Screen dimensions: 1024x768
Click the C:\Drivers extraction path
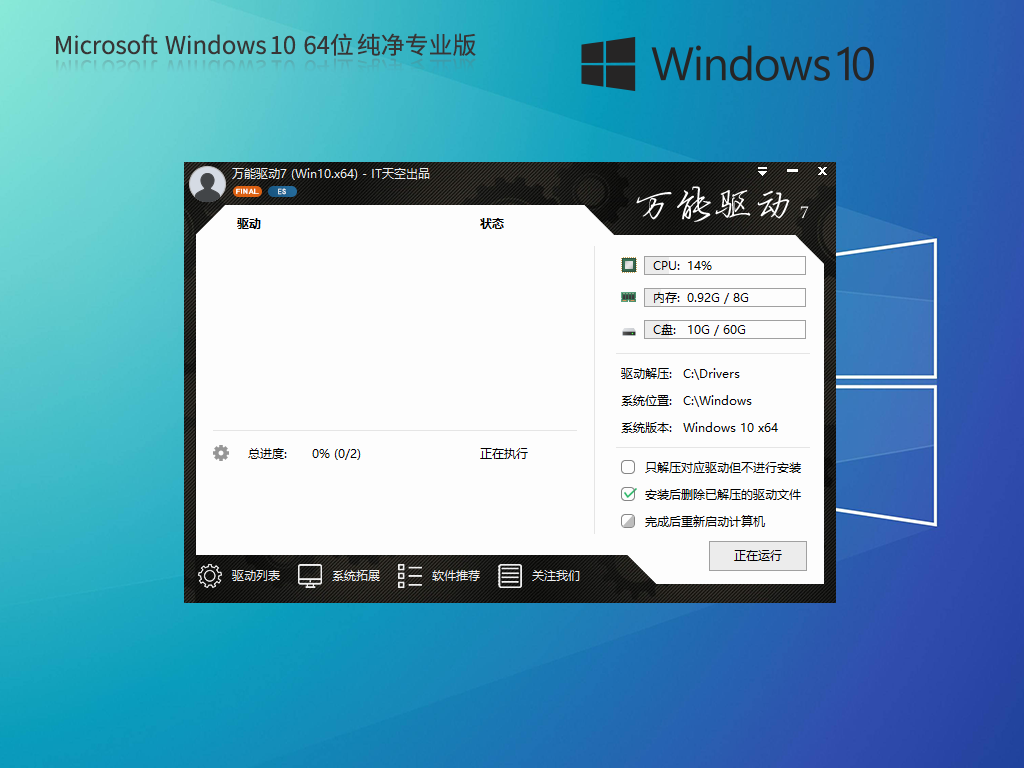[x=711, y=374]
